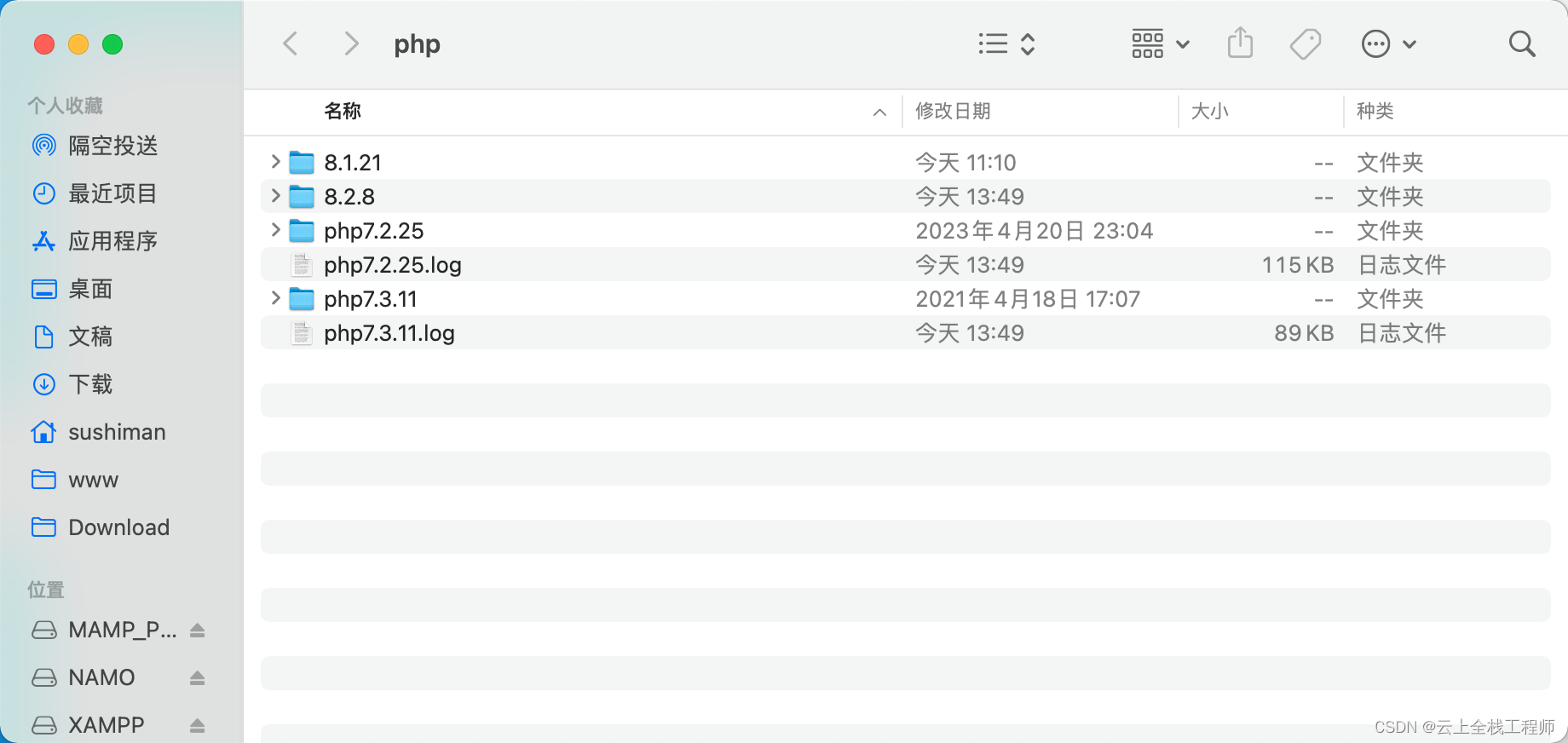Image resolution: width=1568 pixels, height=743 pixels.
Task: Open the Search icon
Action: click(1522, 43)
